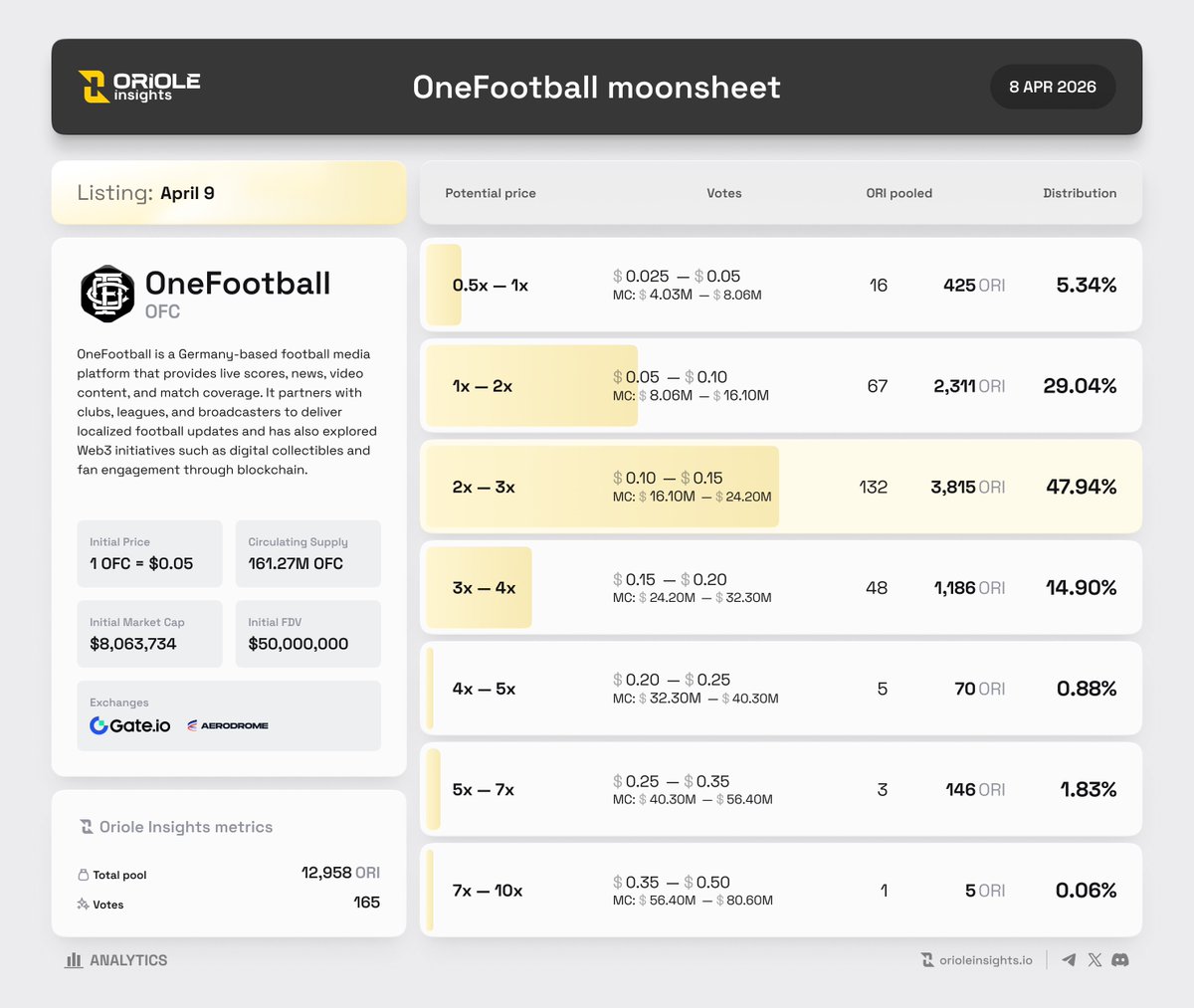Click the 0.5x — 1x distribution bar
1194x1008 pixels.
tap(444, 285)
